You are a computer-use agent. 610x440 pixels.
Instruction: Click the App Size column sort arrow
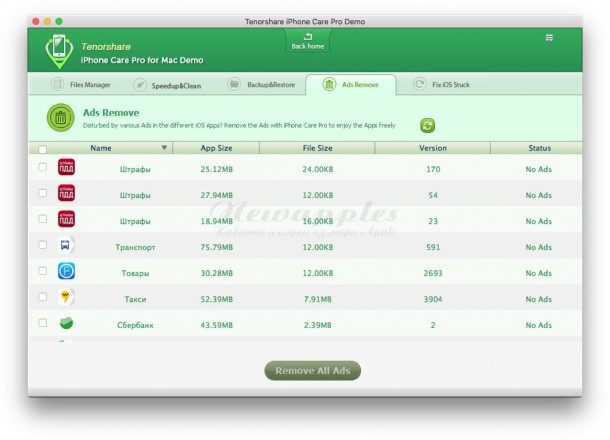248,148
